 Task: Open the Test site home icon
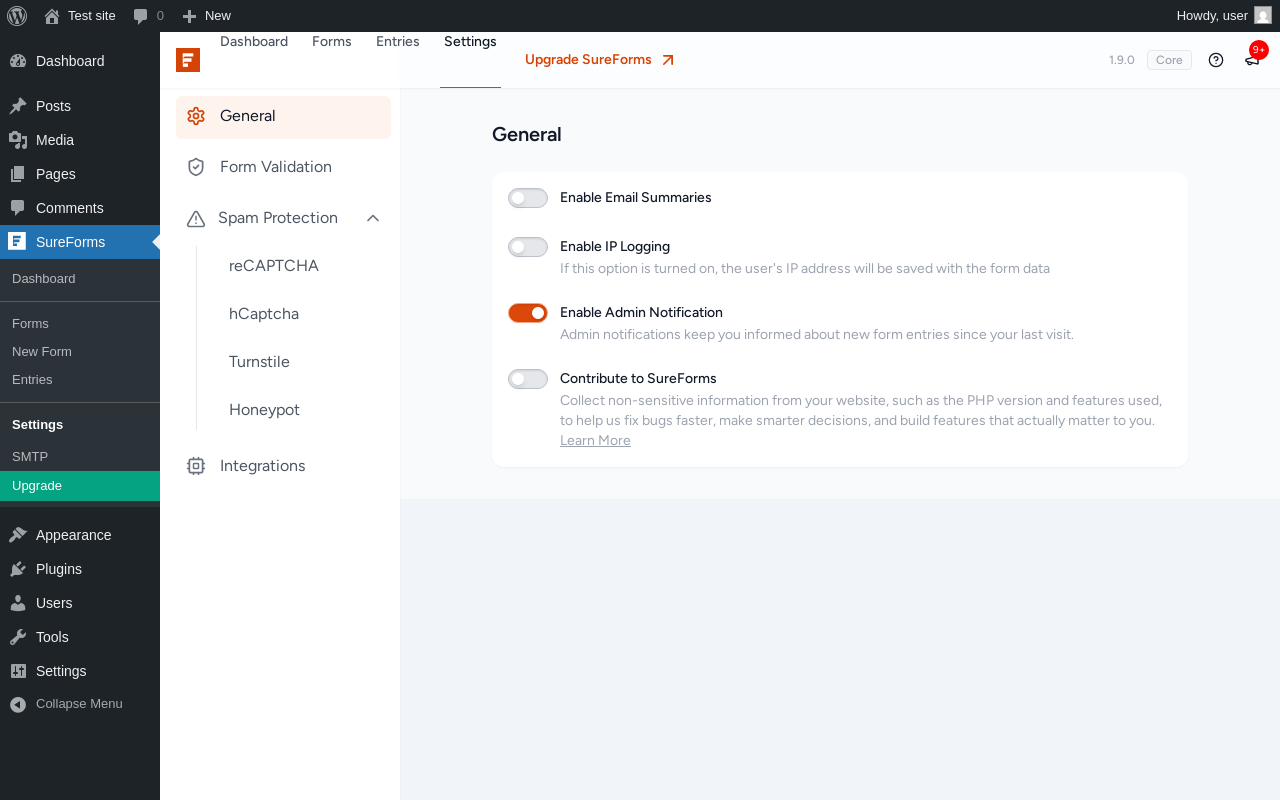[52, 16]
